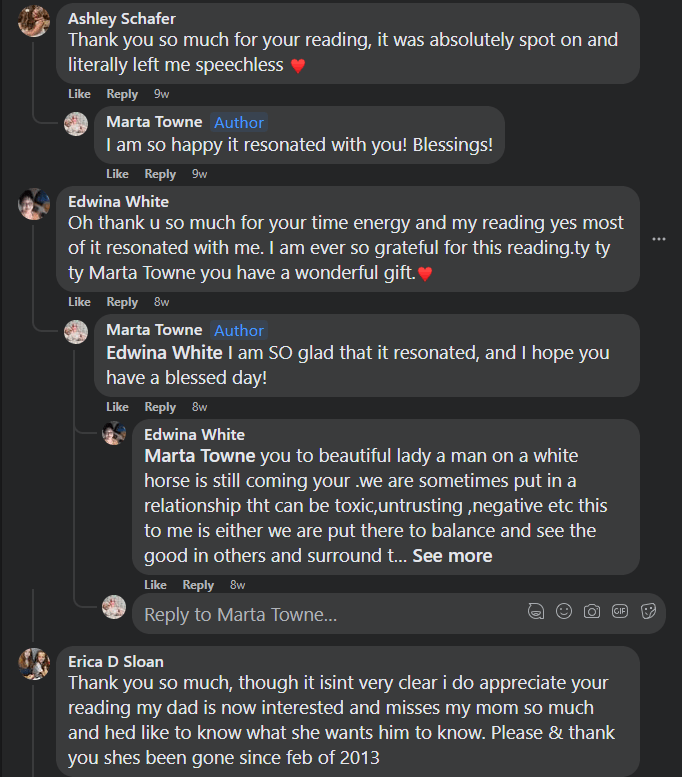Screen dimensions: 682x777
Task: Like Edwina White's nested reply
Action: pos(155,585)
